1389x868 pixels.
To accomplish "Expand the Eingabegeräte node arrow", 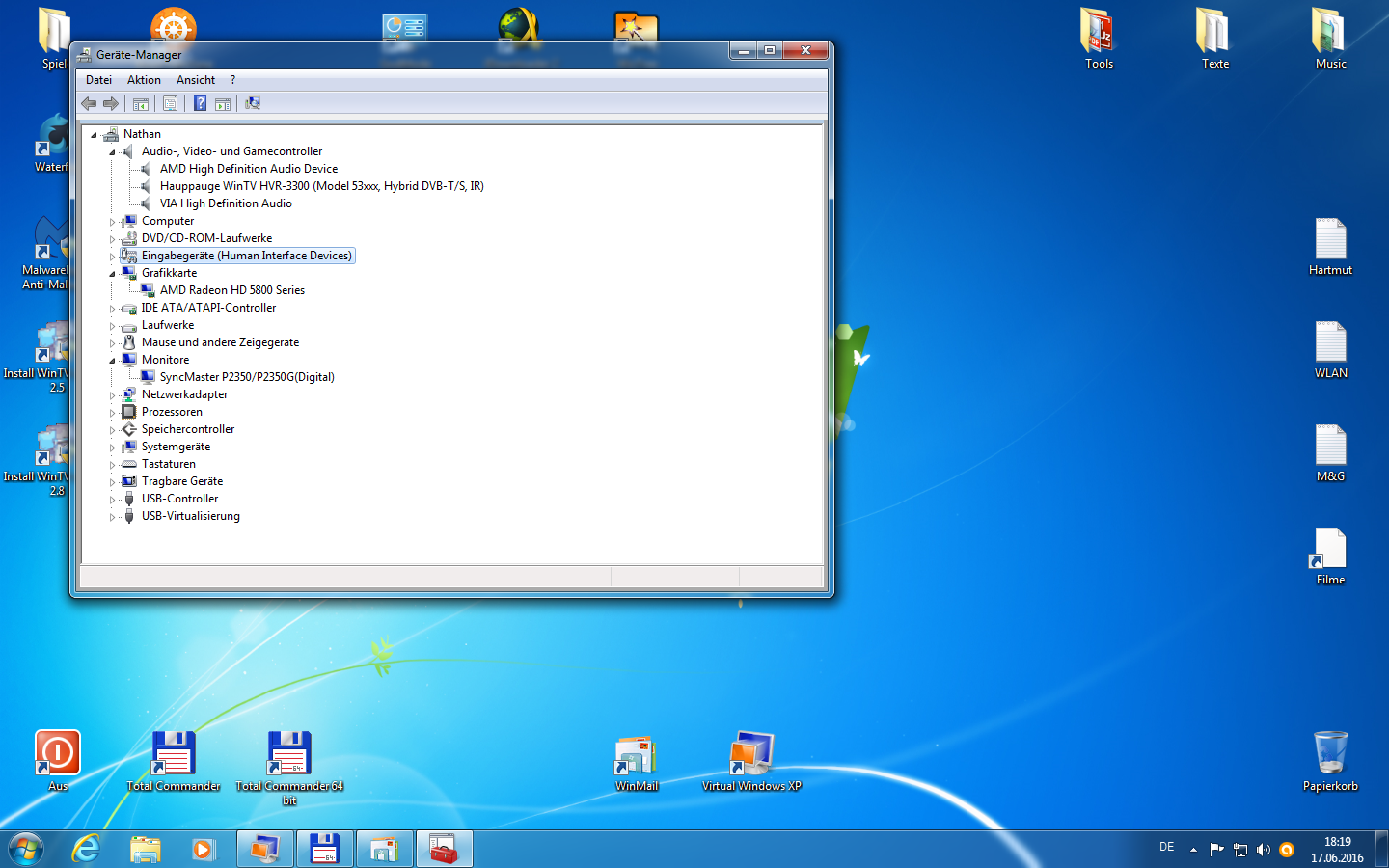I will click(112, 257).
